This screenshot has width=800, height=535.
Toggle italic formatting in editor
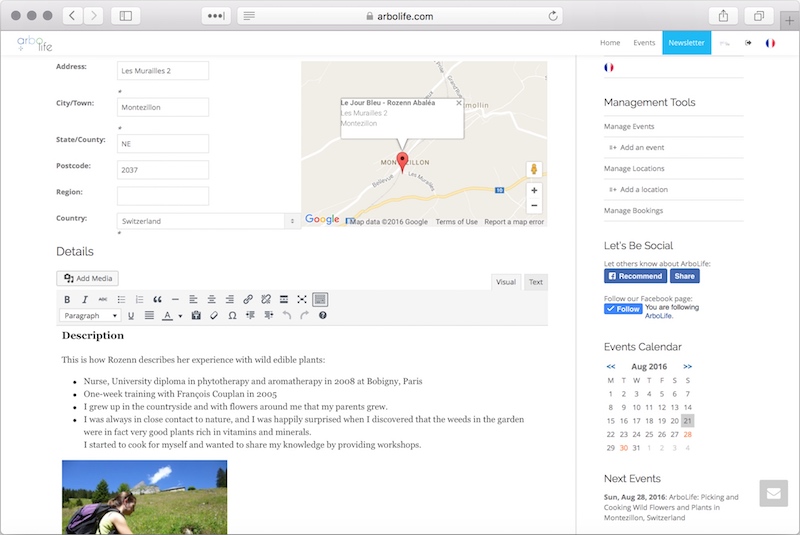[x=85, y=299]
